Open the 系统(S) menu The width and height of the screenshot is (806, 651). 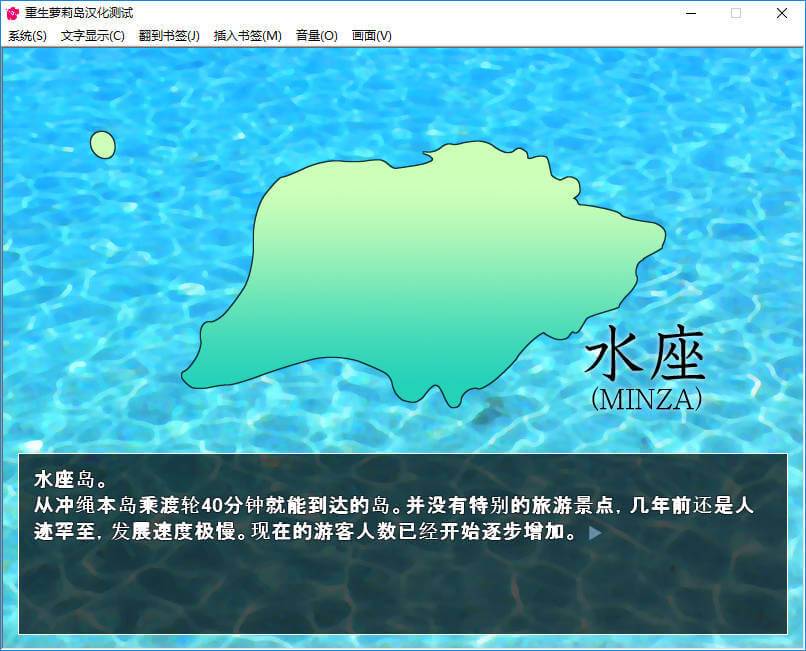pos(27,36)
